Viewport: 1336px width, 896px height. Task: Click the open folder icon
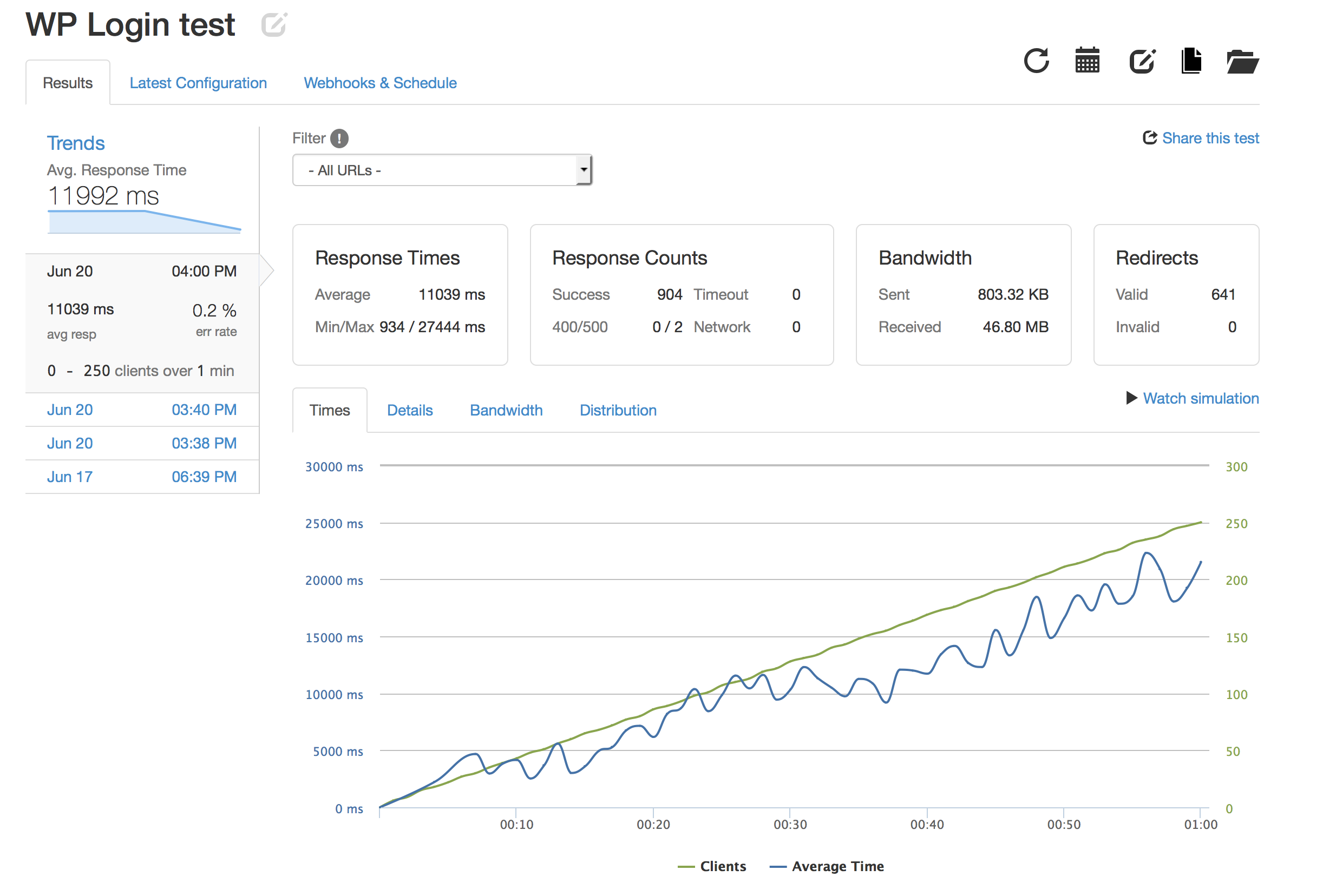1243,62
